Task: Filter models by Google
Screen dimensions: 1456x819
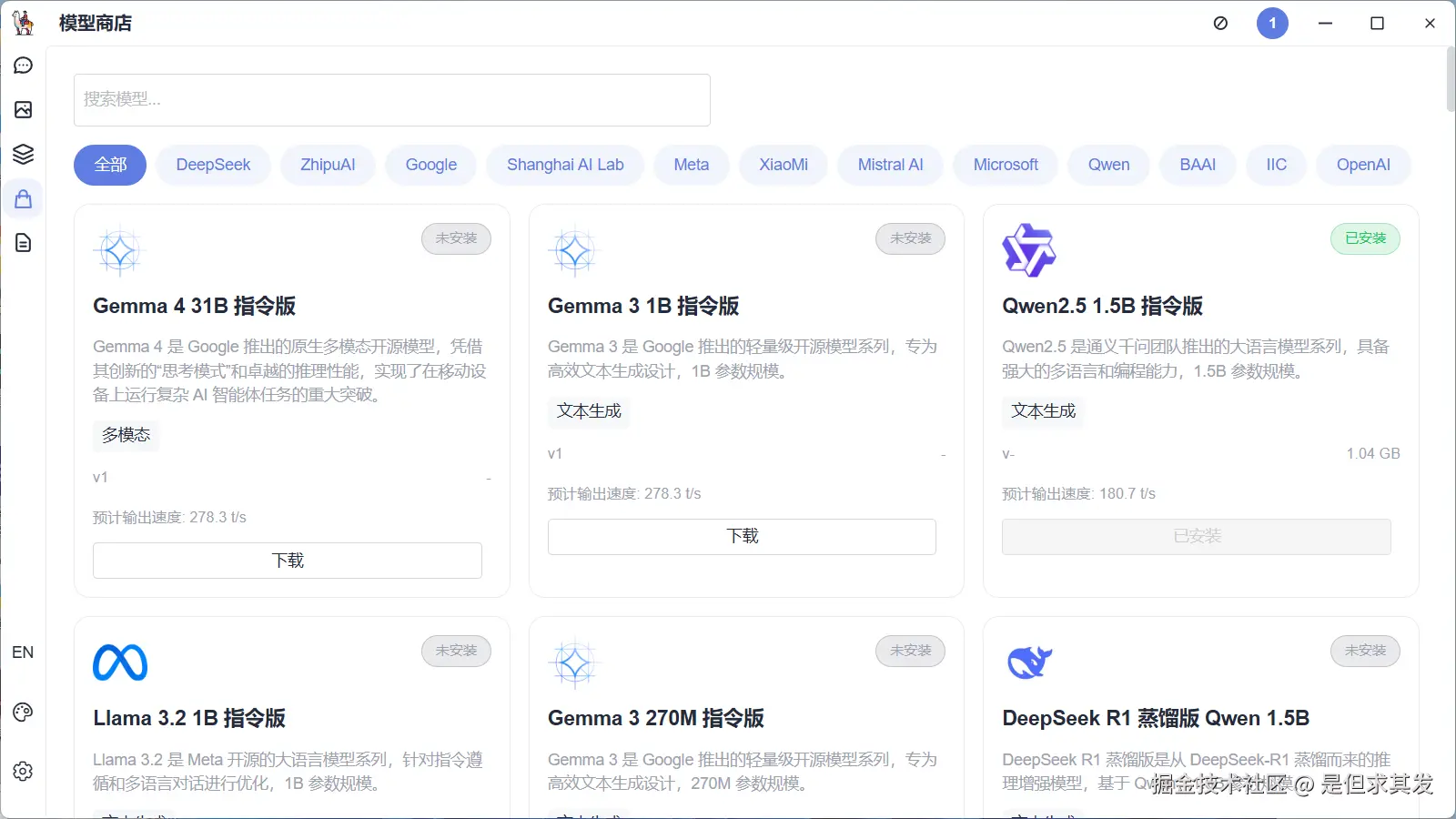Action: [x=431, y=165]
